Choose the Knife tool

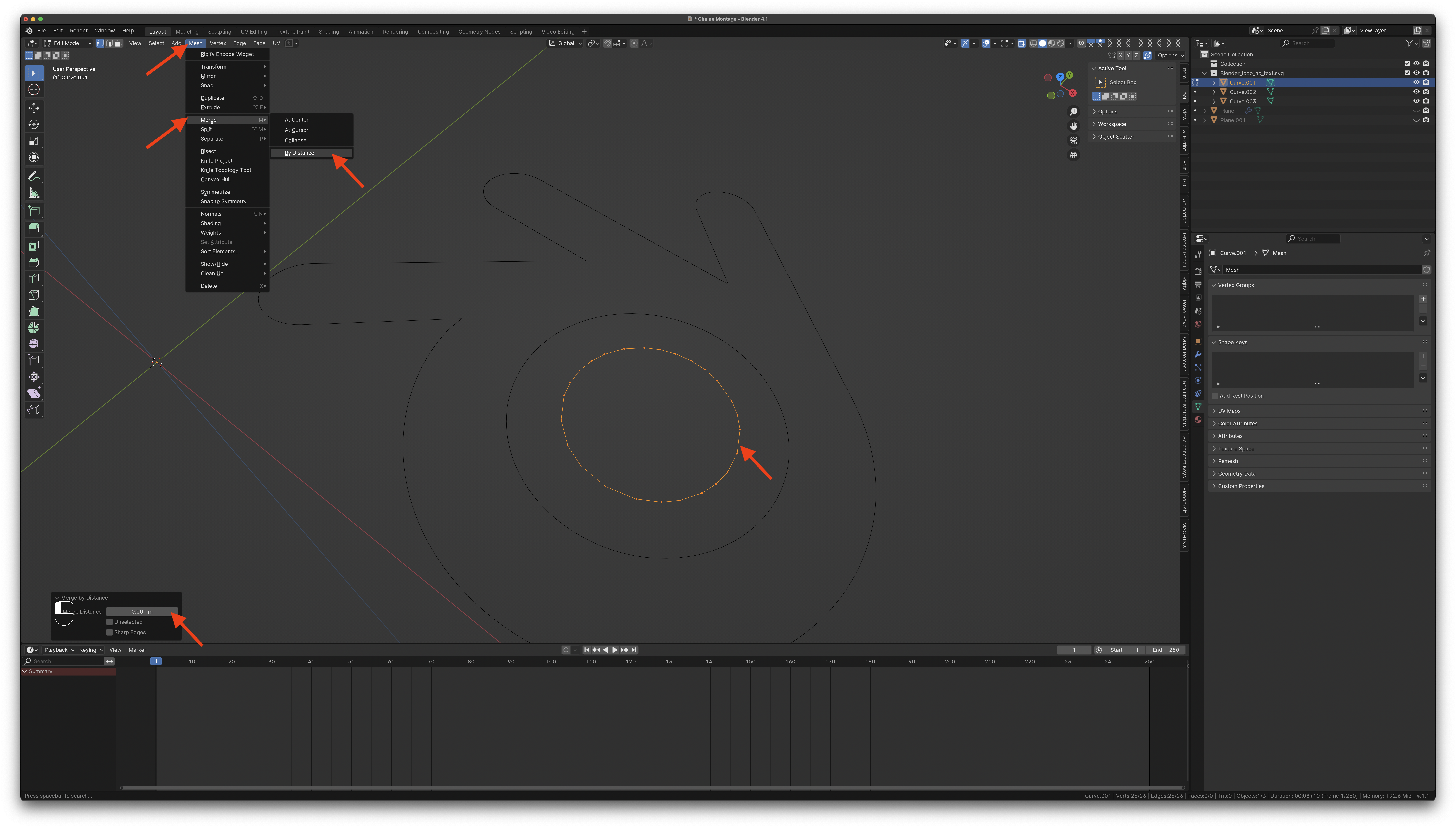coord(34,295)
